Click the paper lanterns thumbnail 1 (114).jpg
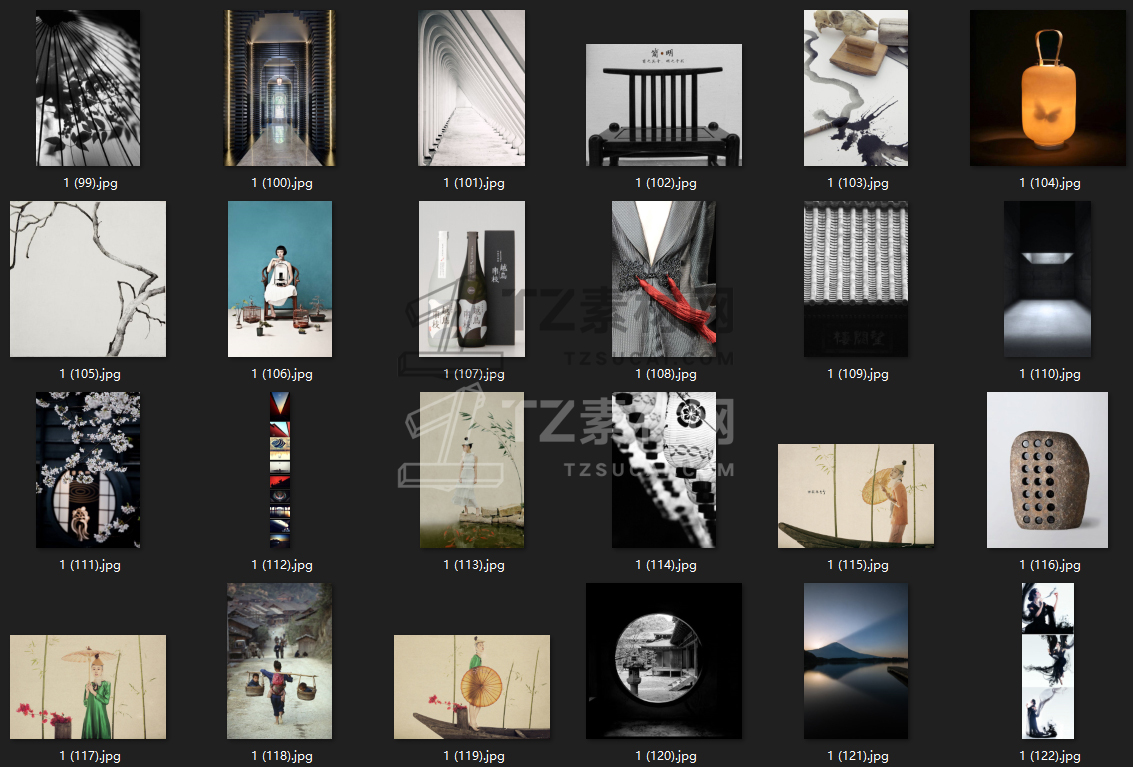Viewport: 1133px width, 767px height. 664,470
